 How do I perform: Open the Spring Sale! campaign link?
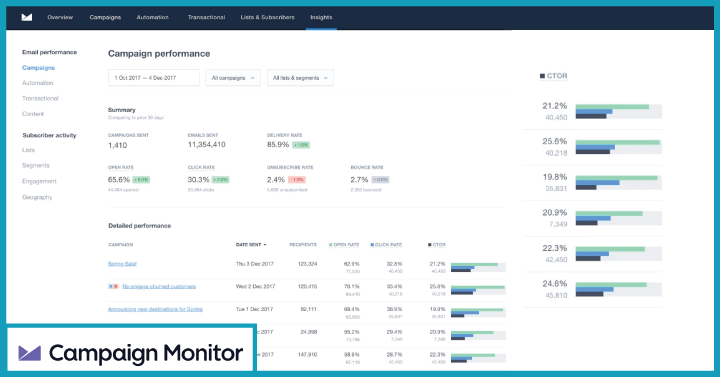(122, 264)
